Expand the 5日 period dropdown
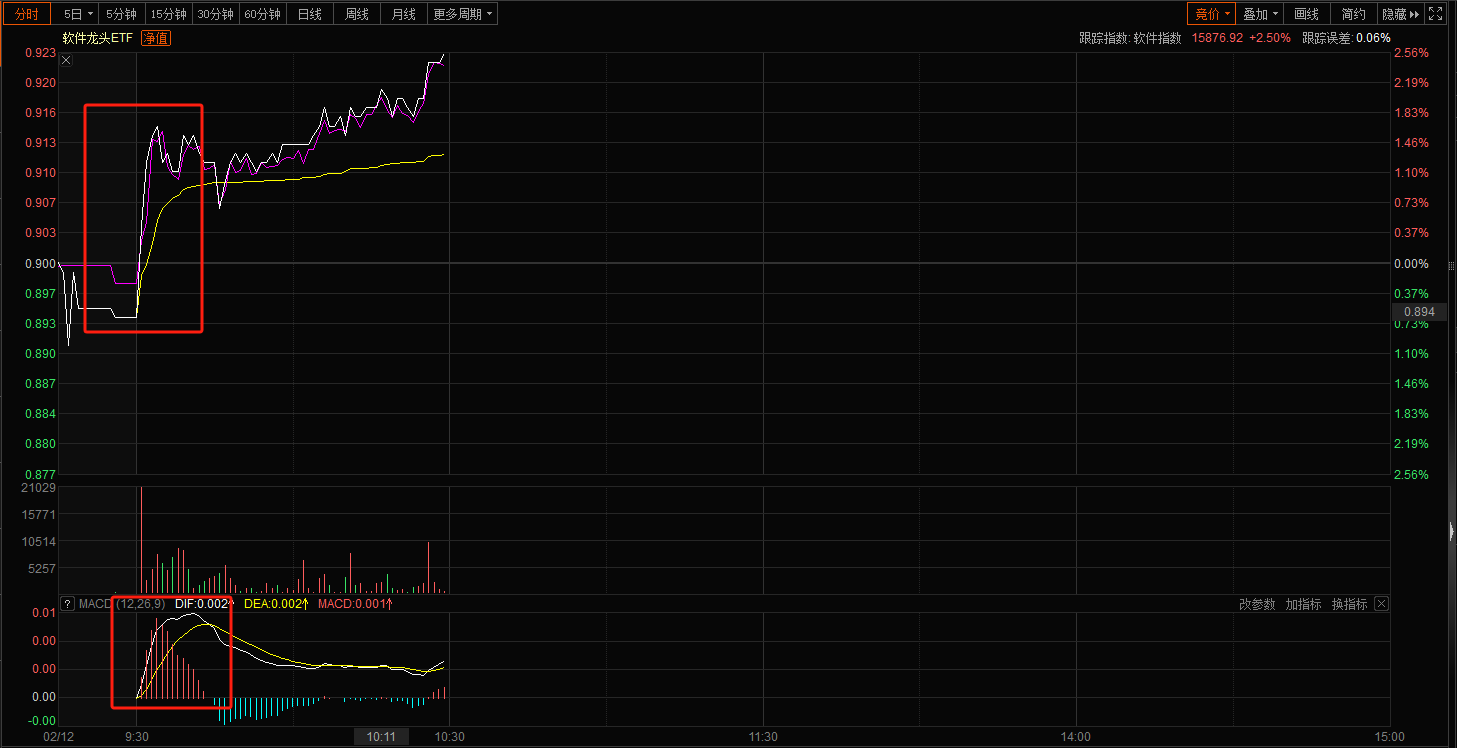 78,14
